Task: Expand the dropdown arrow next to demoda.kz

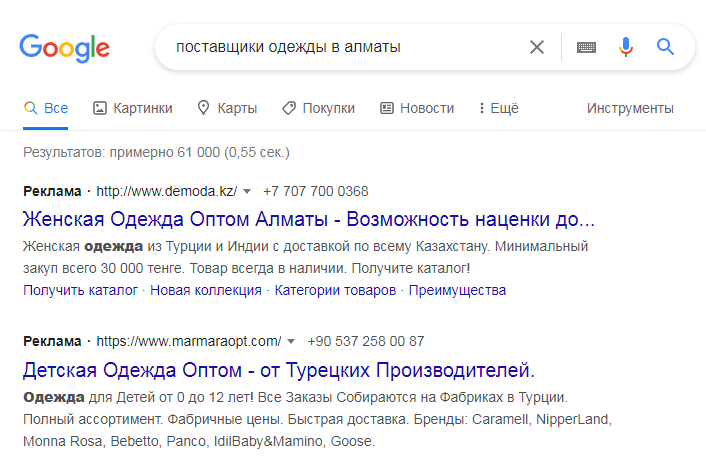Action: 247,191
